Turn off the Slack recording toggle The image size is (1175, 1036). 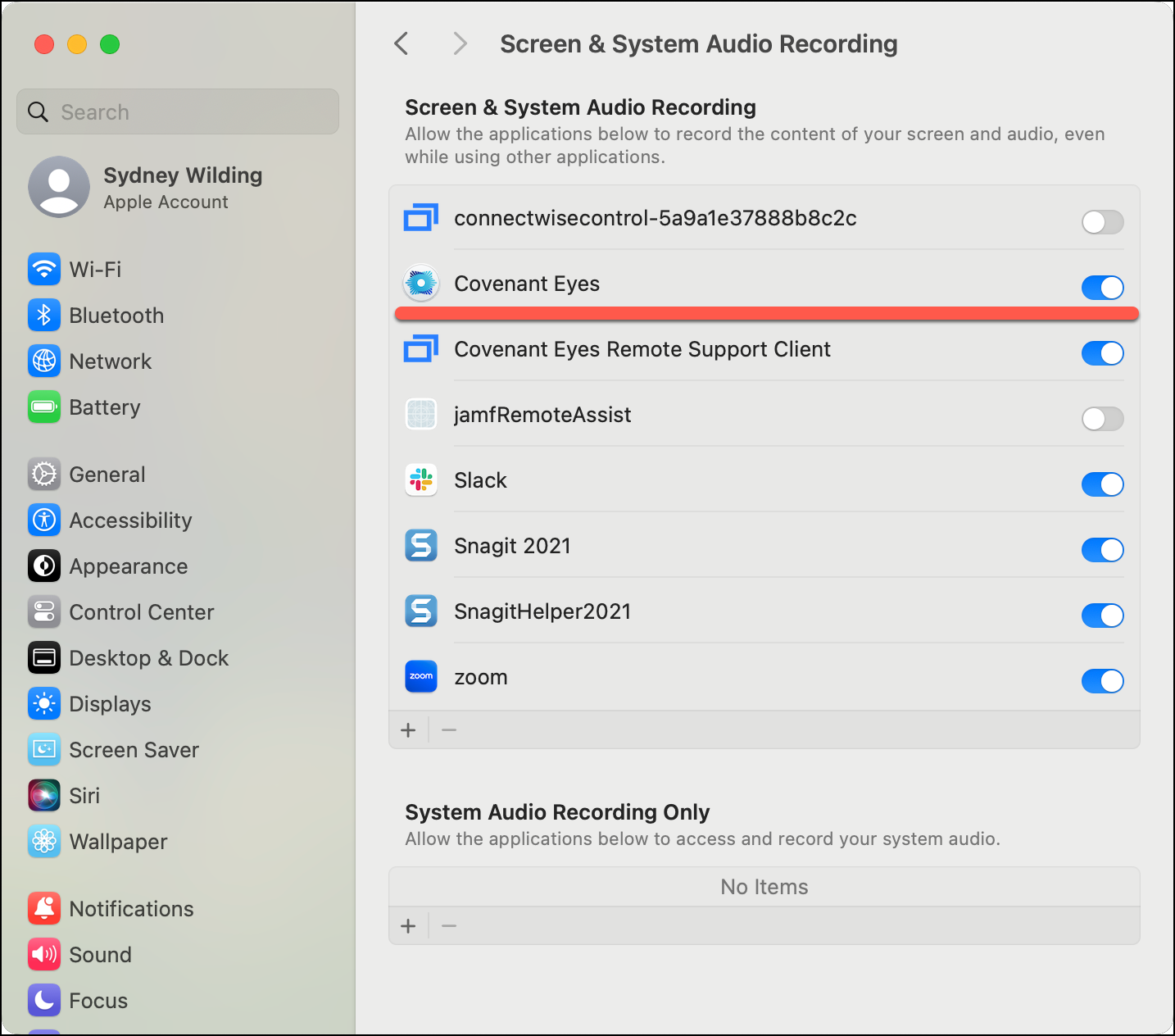[1102, 484]
